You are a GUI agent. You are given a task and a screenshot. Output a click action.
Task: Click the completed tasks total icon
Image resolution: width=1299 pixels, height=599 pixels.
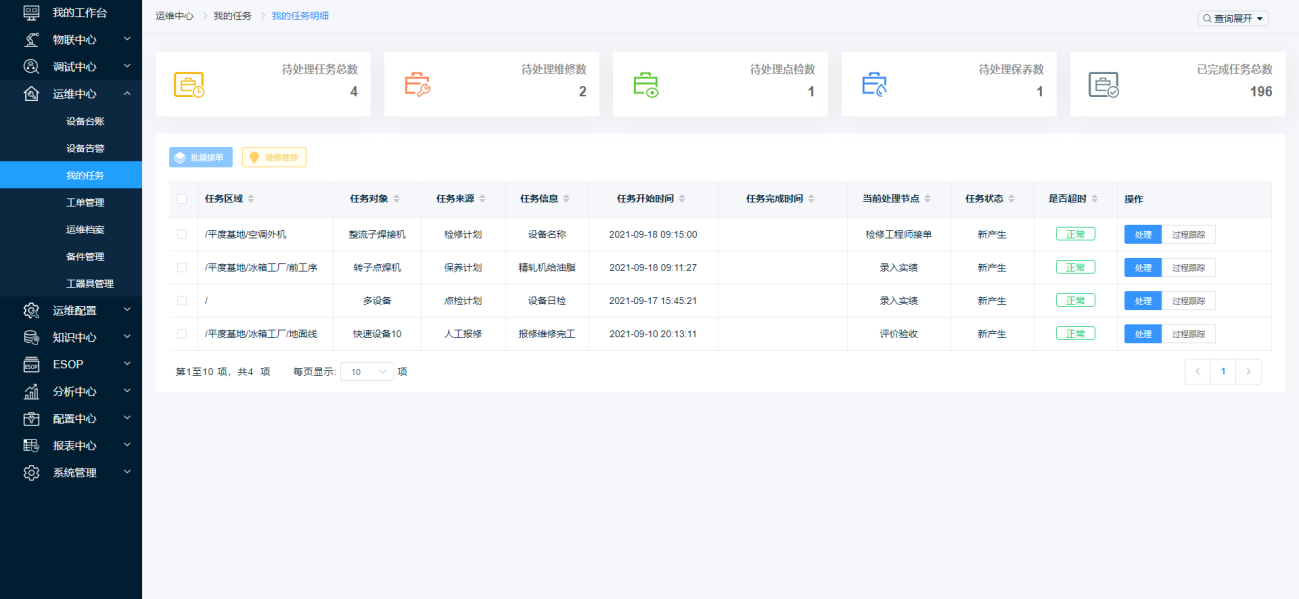(1103, 85)
